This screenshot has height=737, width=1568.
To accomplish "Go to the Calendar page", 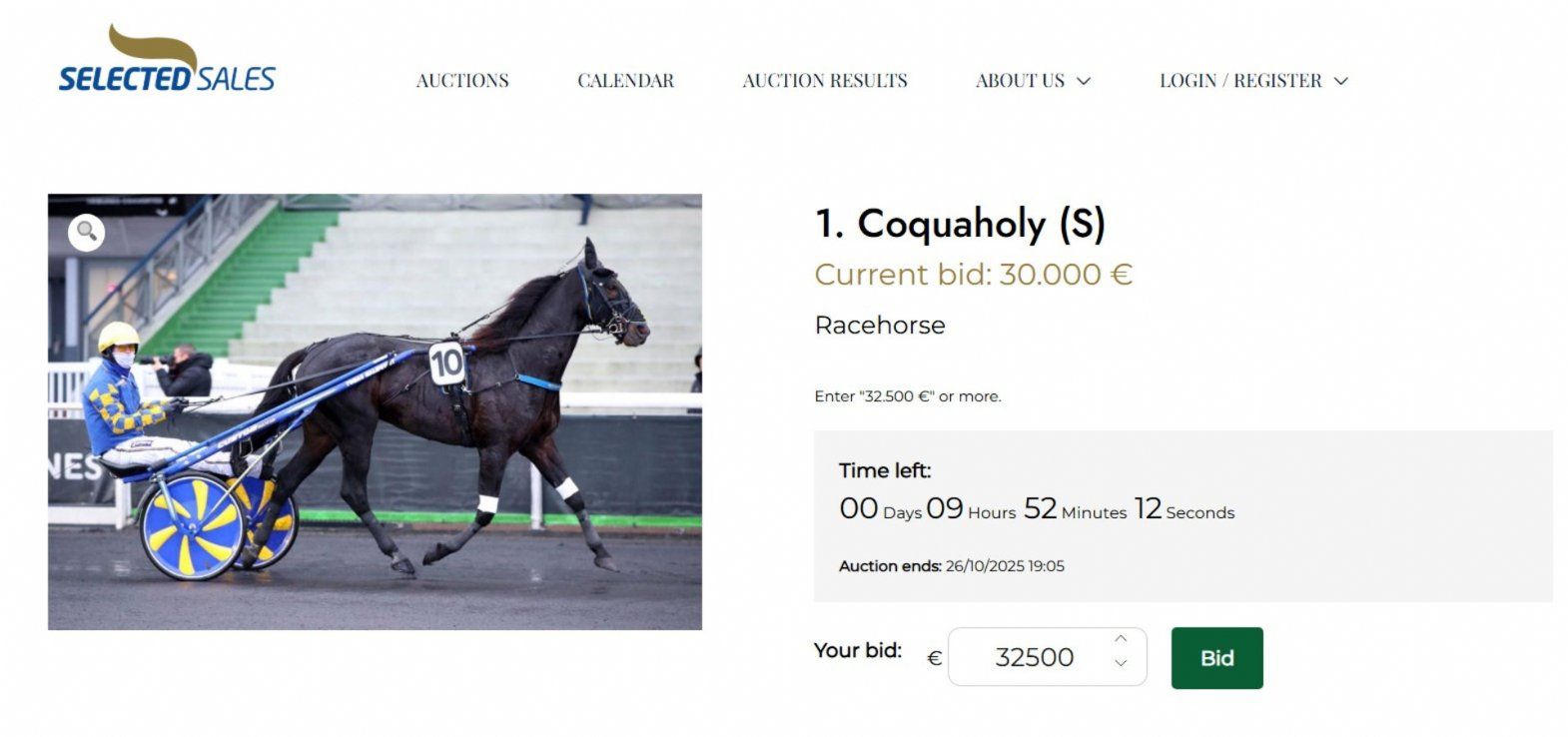I will point(625,81).
